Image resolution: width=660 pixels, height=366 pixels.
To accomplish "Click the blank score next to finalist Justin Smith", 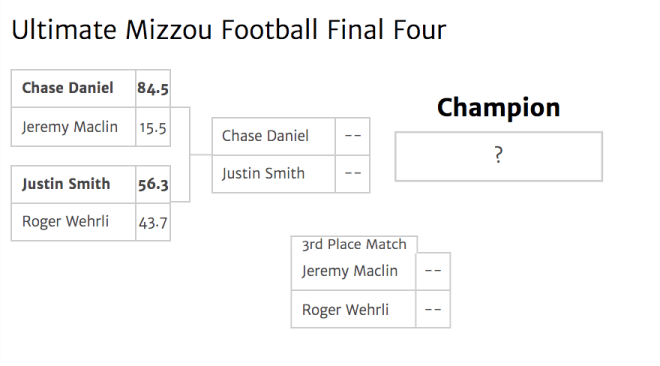I will [x=353, y=174].
